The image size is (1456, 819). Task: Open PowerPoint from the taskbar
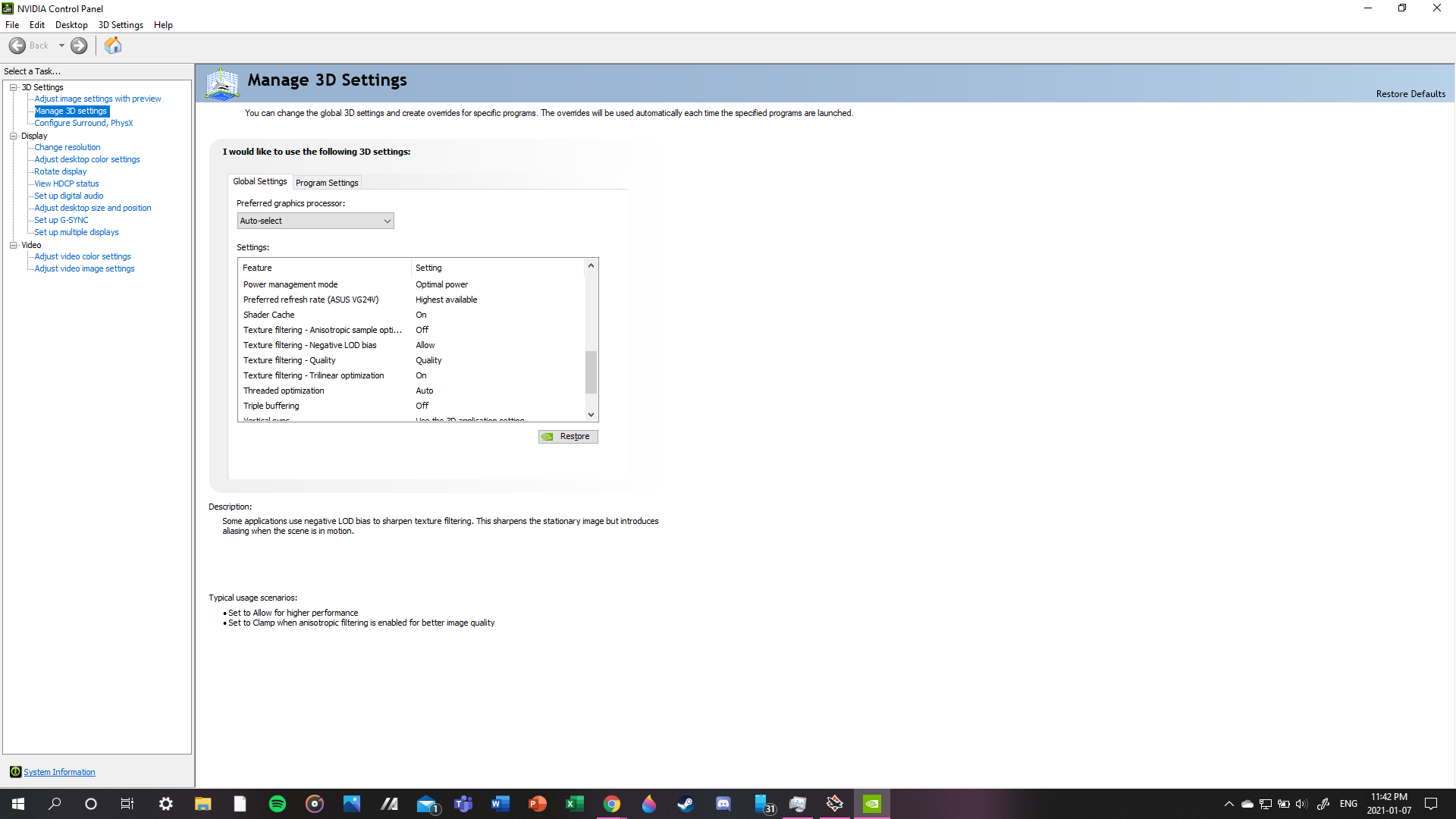(538, 804)
